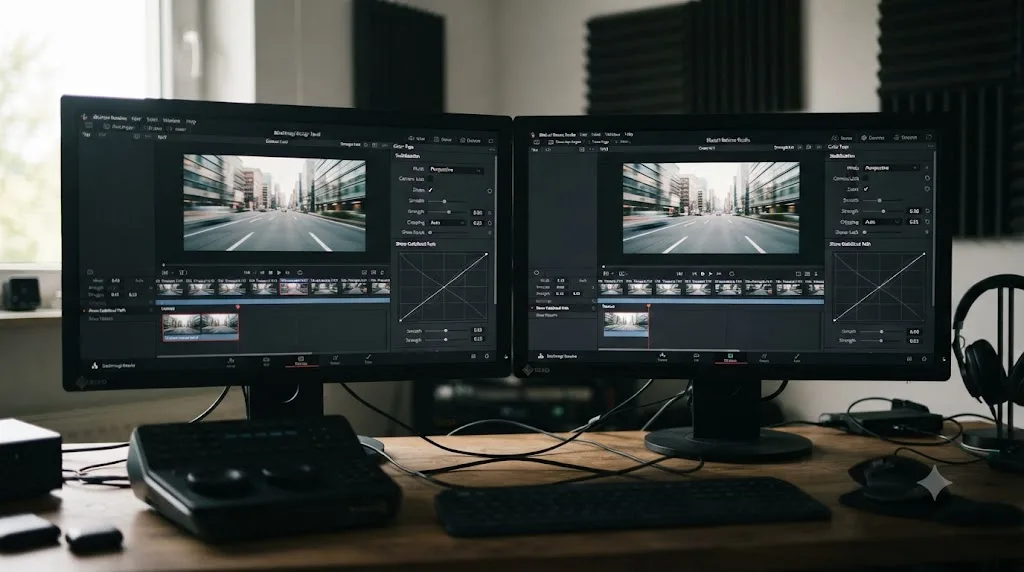Collapse the Show Stabilized Path row, right monitor side panel
This screenshot has width=1024, height=572.
coord(532,308)
